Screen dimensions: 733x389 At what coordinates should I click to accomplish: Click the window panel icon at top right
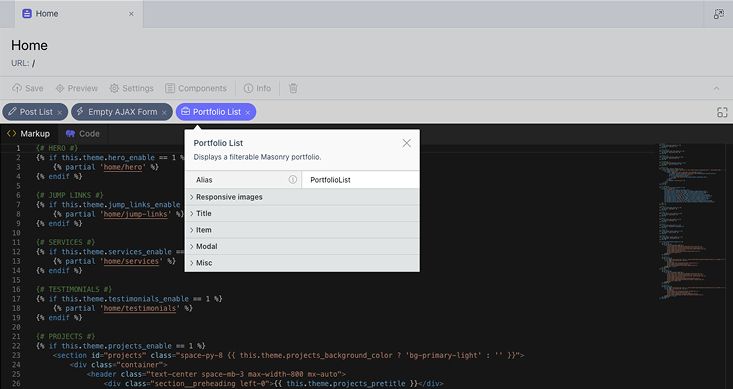coord(719,14)
